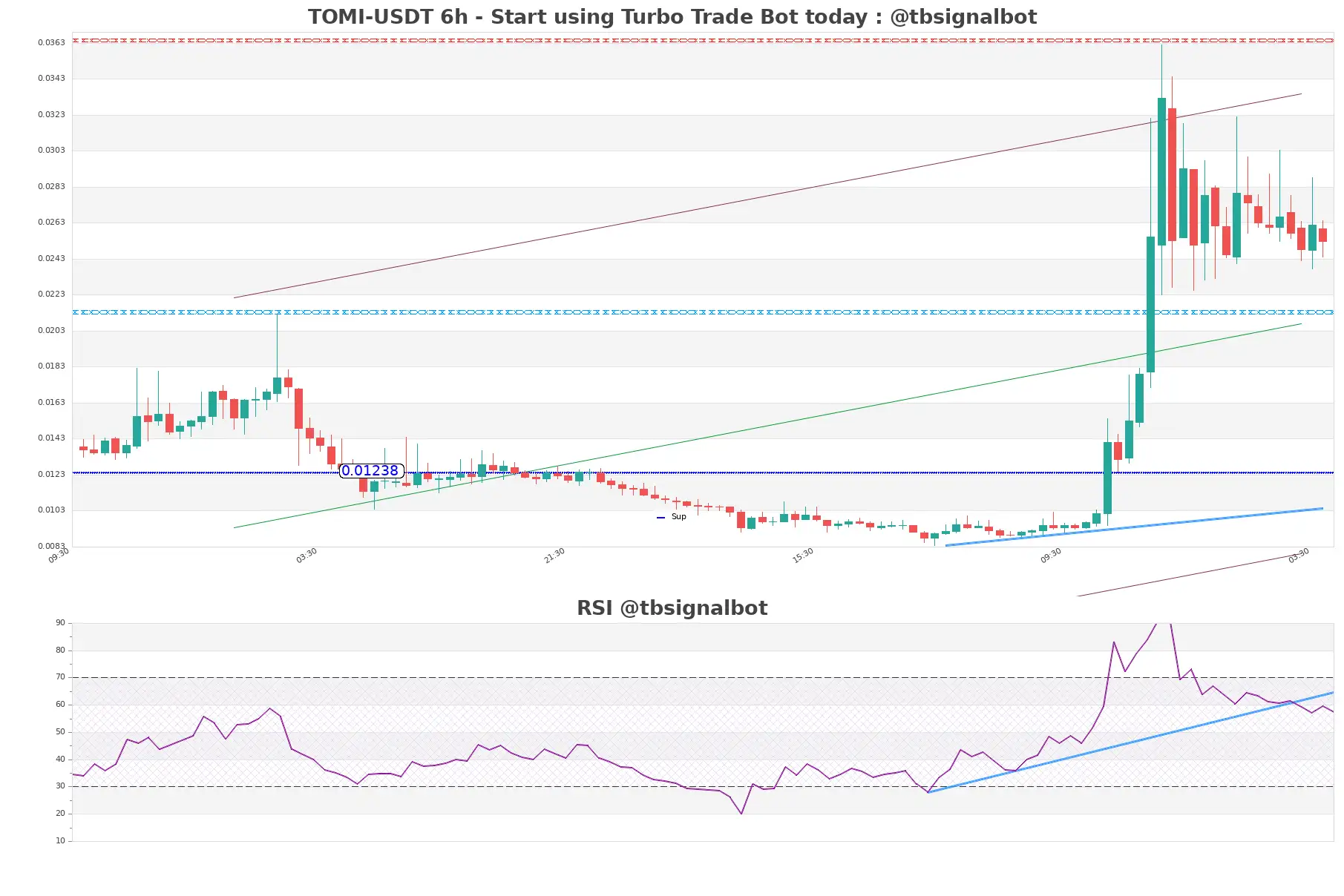Click the 15:30 time axis label
Image resolution: width=1344 pixels, height=896 pixels.
[x=803, y=556]
